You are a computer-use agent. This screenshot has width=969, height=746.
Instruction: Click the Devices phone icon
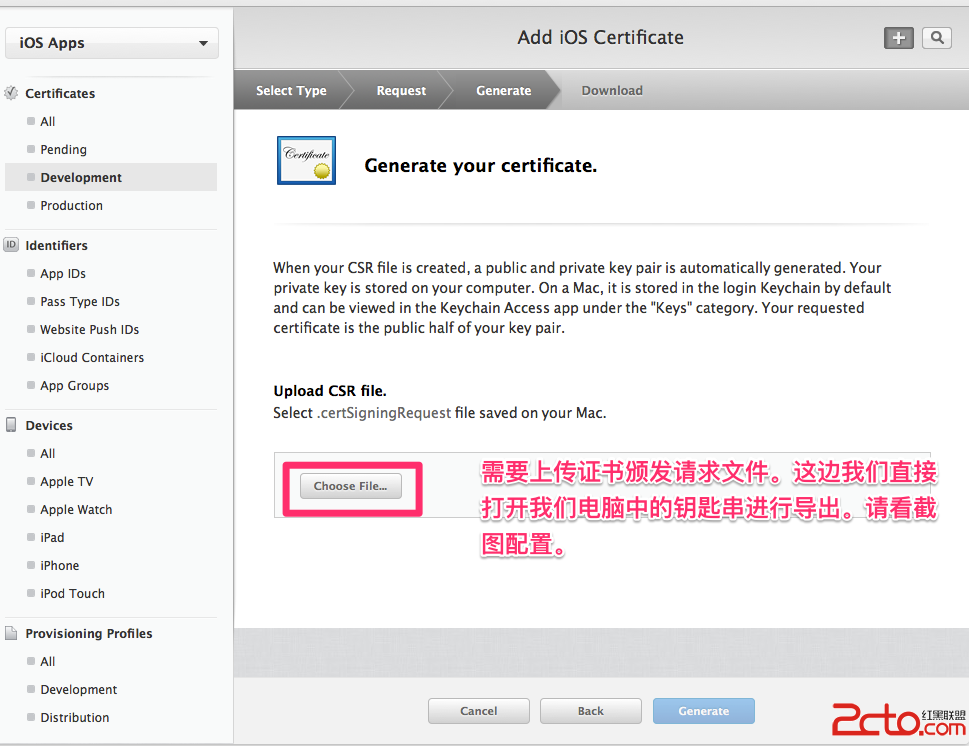(11, 425)
